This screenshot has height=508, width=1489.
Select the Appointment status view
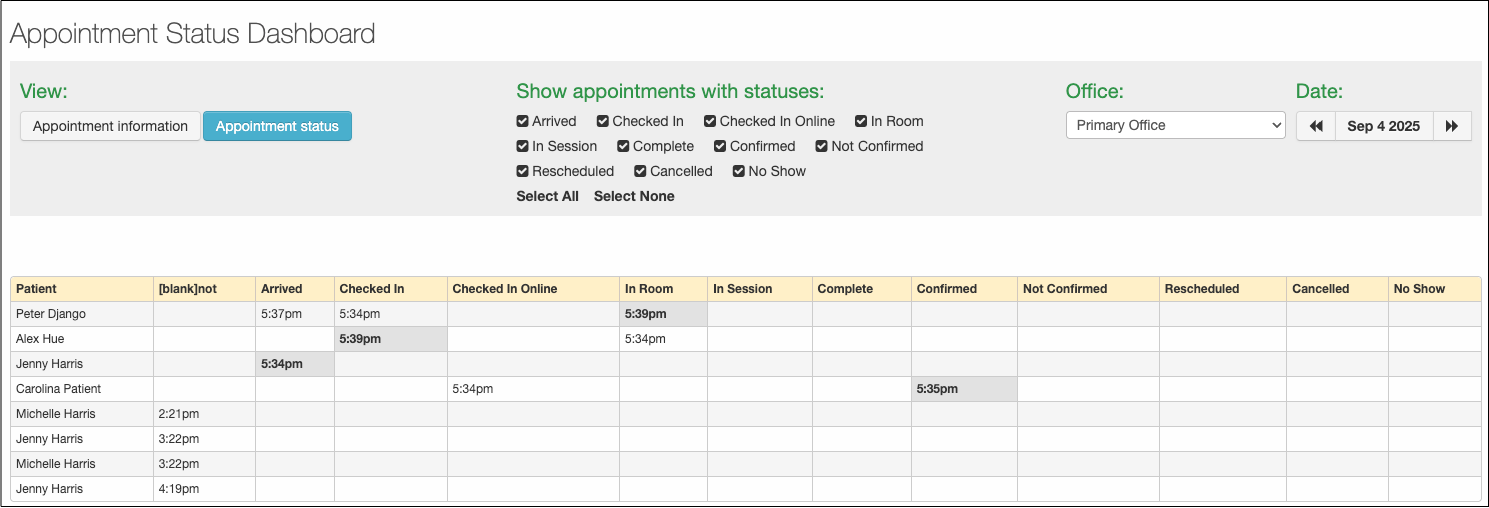tap(277, 126)
